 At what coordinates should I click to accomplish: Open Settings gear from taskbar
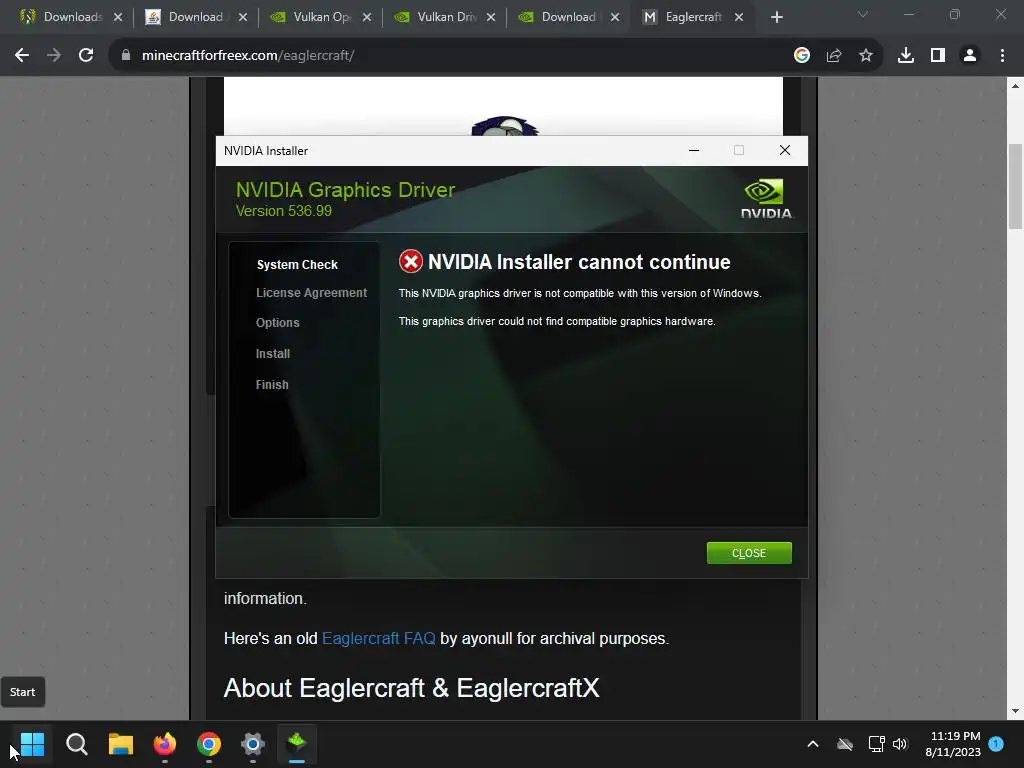coord(253,744)
